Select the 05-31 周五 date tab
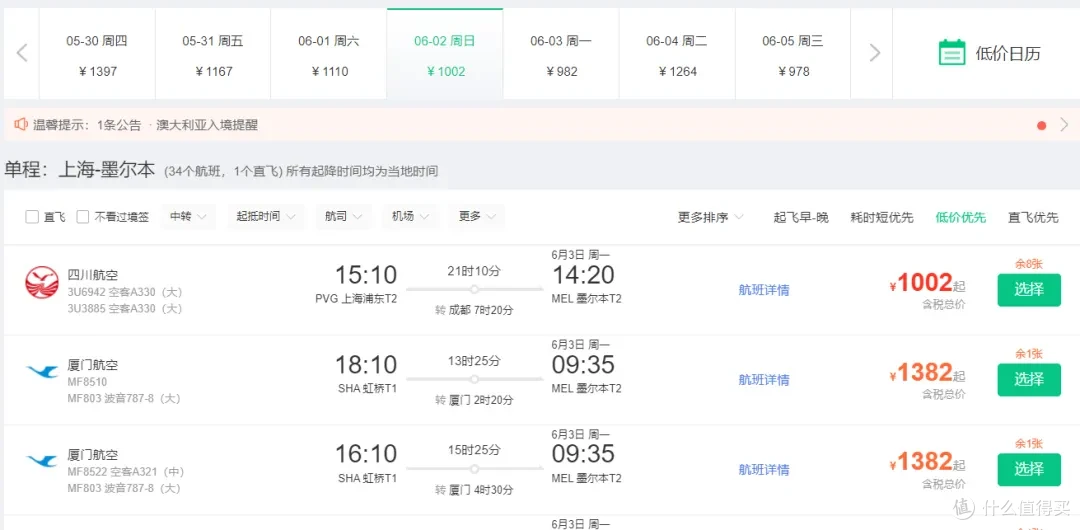This screenshot has width=1080, height=530. point(213,55)
